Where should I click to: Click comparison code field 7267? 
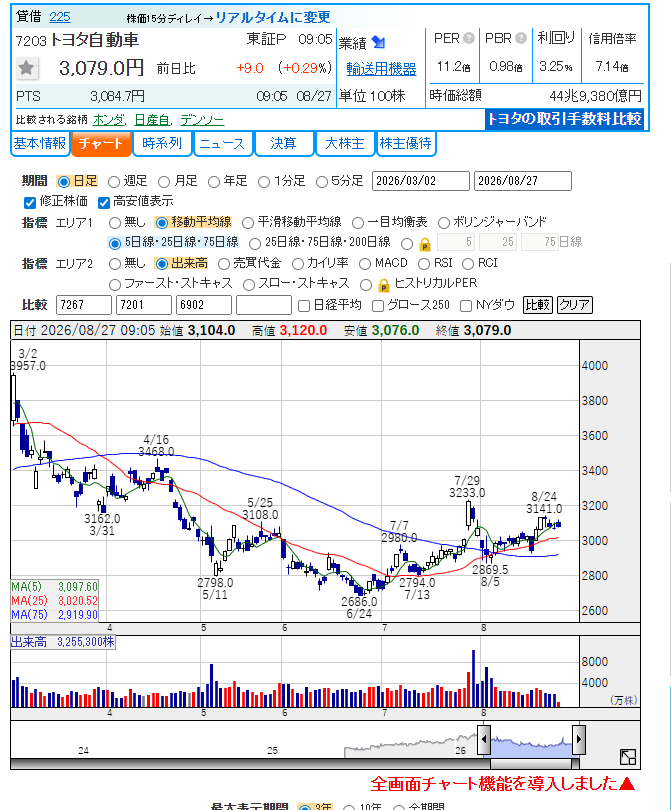pyautogui.click(x=84, y=305)
